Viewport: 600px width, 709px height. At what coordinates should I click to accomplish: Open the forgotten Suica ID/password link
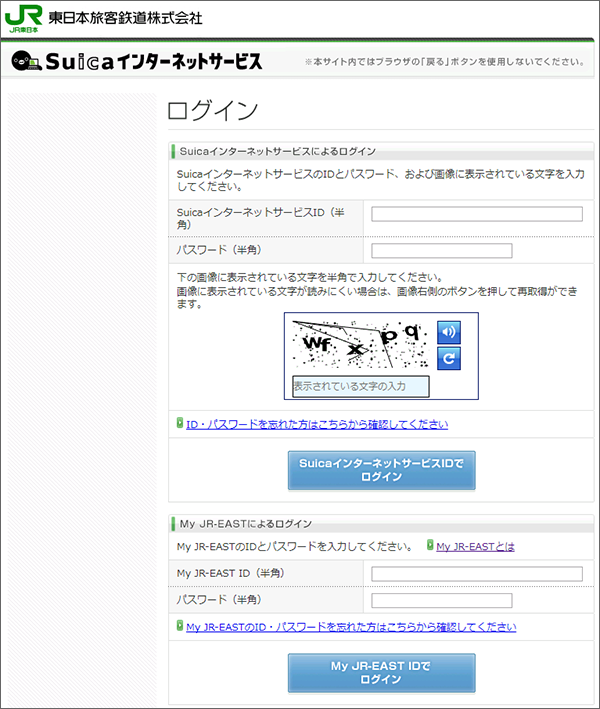pyautogui.click(x=317, y=424)
